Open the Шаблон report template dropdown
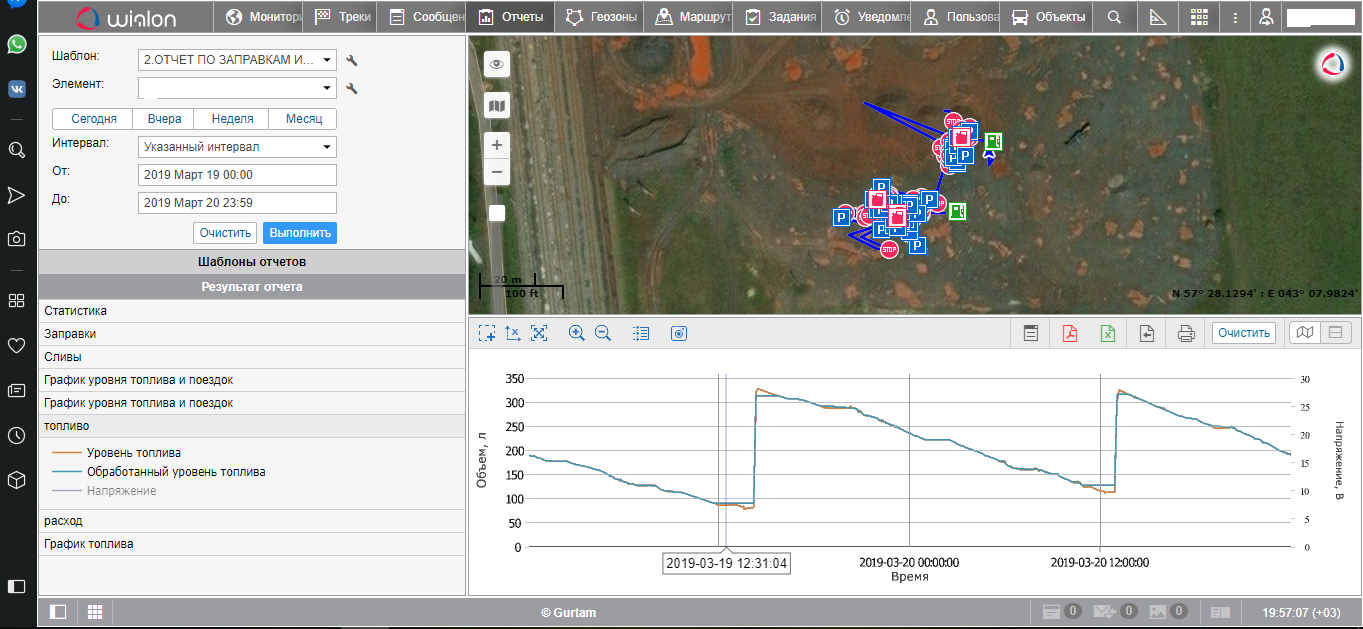This screenshot has width=1363, height=629. [237, 60]
